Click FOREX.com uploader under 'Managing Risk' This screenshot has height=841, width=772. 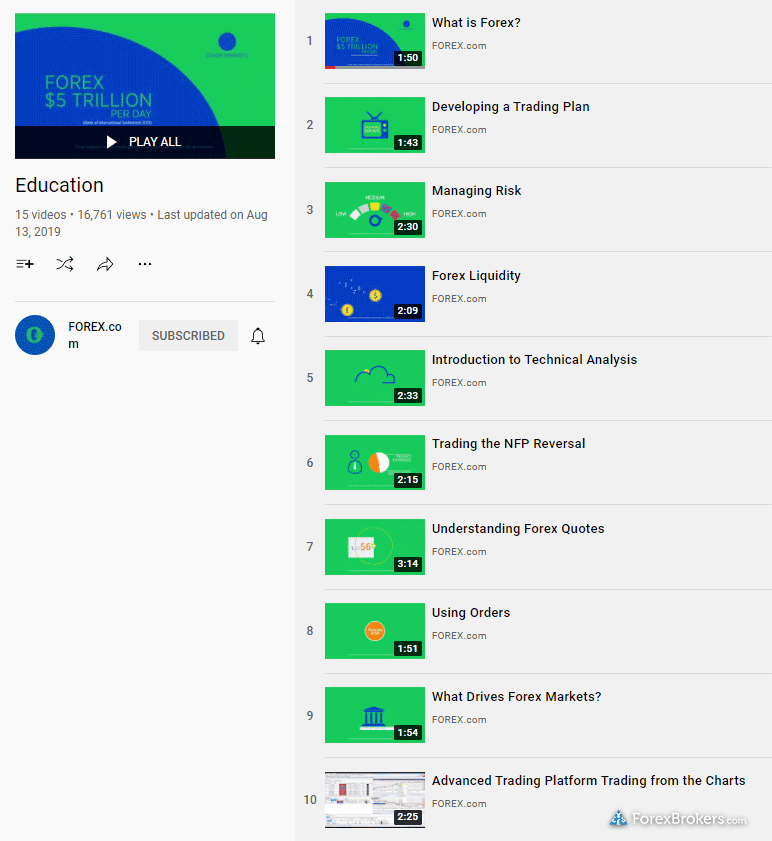pyautogui.click(x=459, y=214)
